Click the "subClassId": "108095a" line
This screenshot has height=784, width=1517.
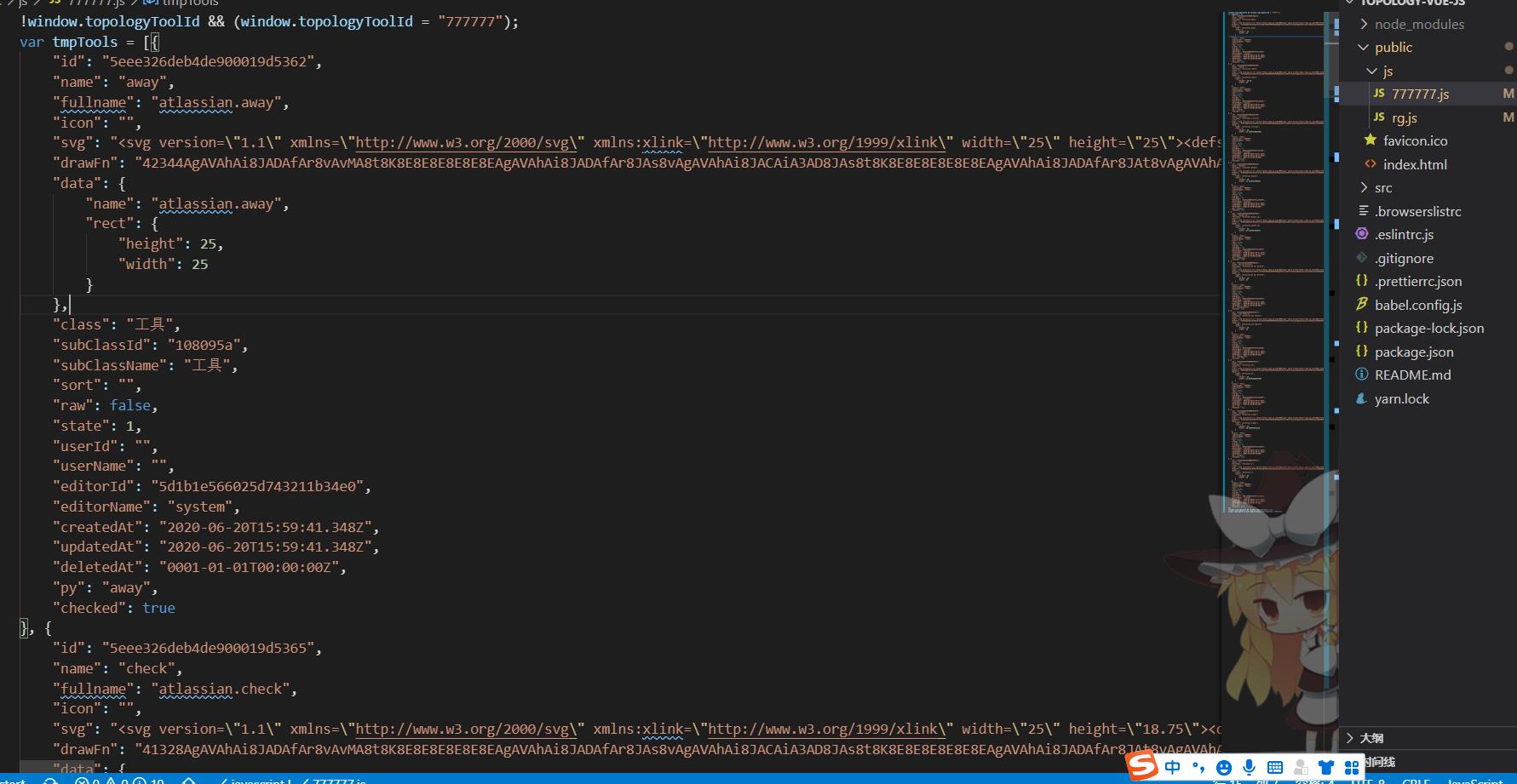(x=151, y=346)
